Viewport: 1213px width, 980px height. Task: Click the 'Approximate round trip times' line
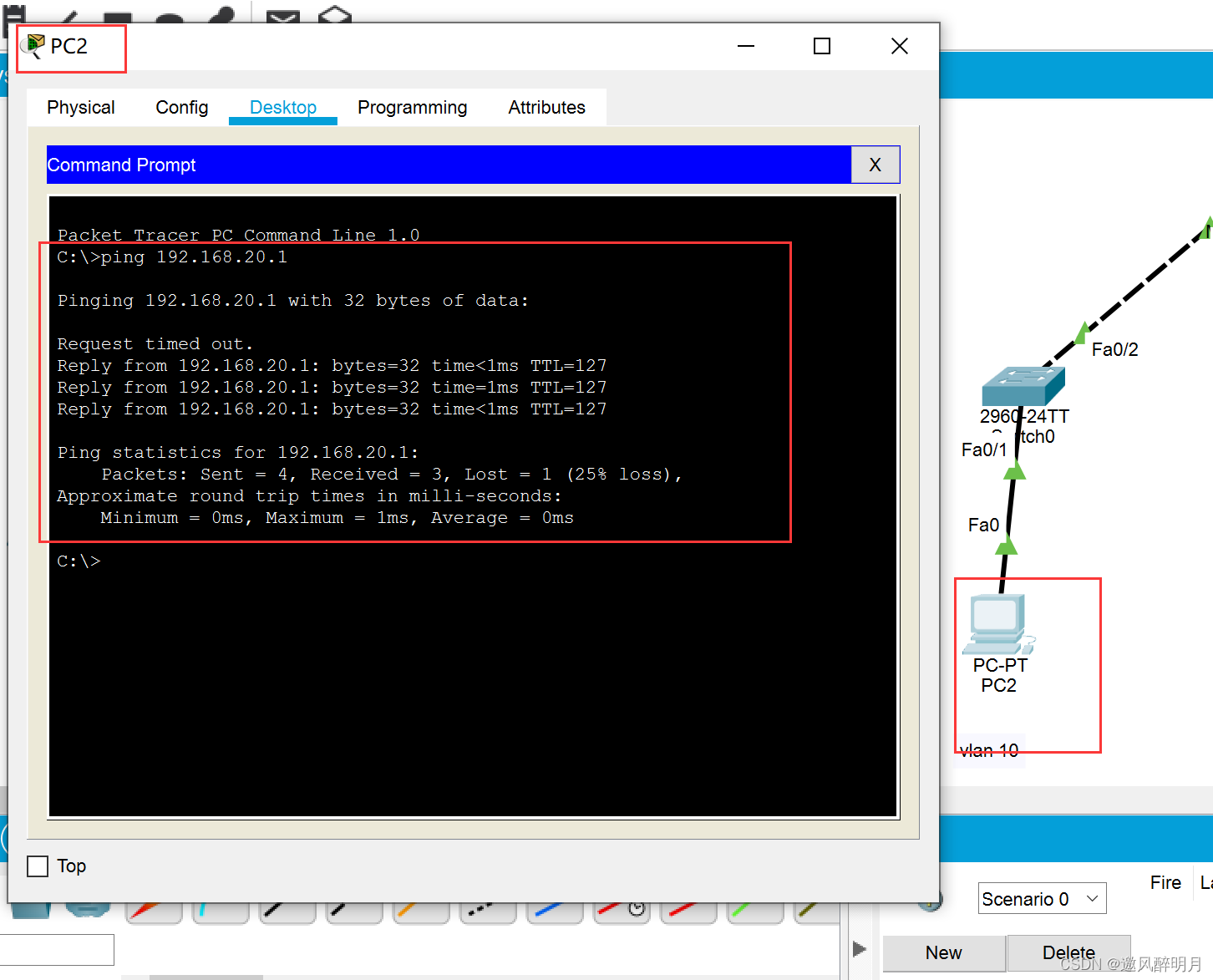[x=309, y=496]
